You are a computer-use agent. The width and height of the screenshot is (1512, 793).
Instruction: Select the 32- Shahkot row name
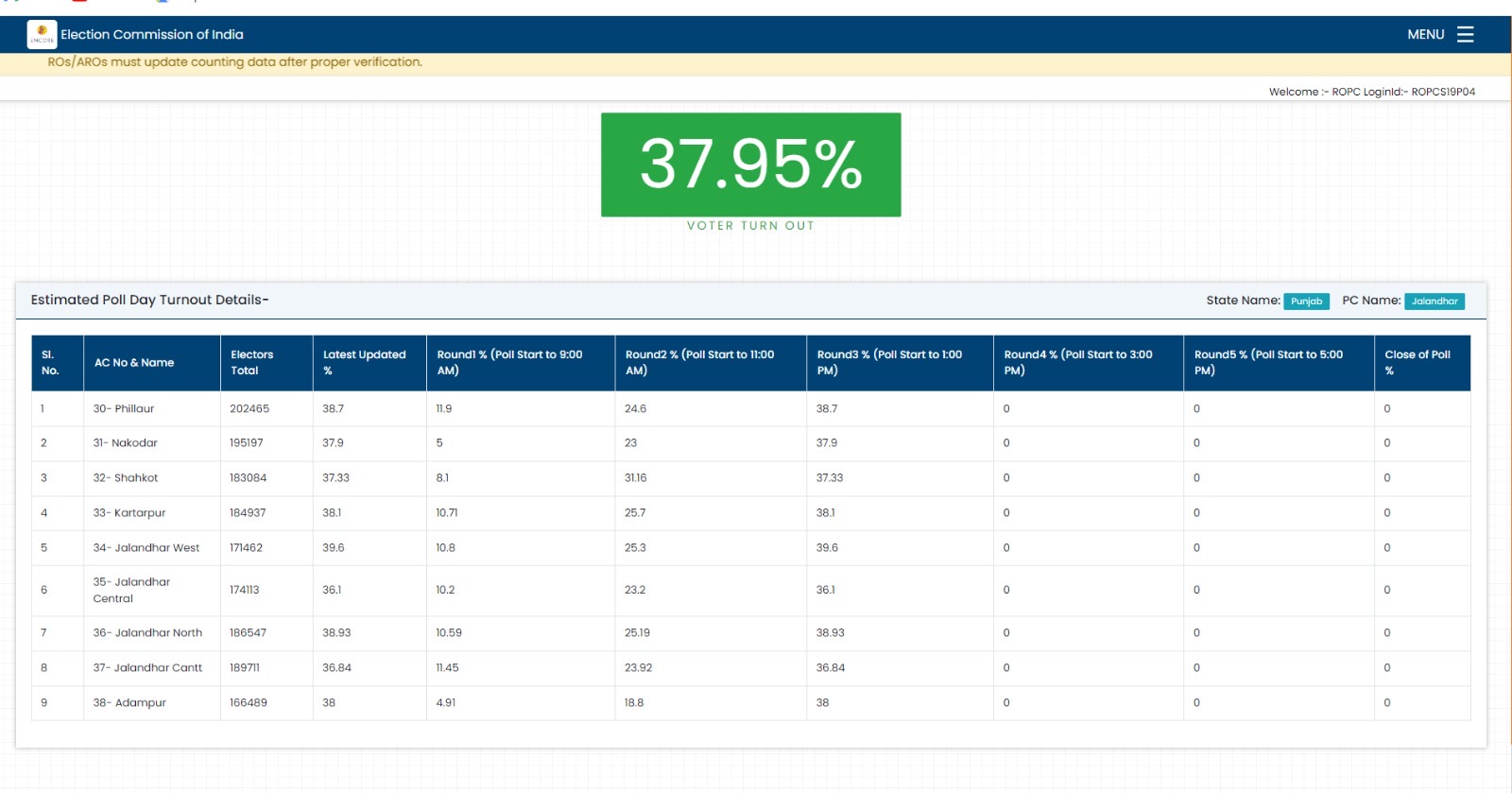125,477
